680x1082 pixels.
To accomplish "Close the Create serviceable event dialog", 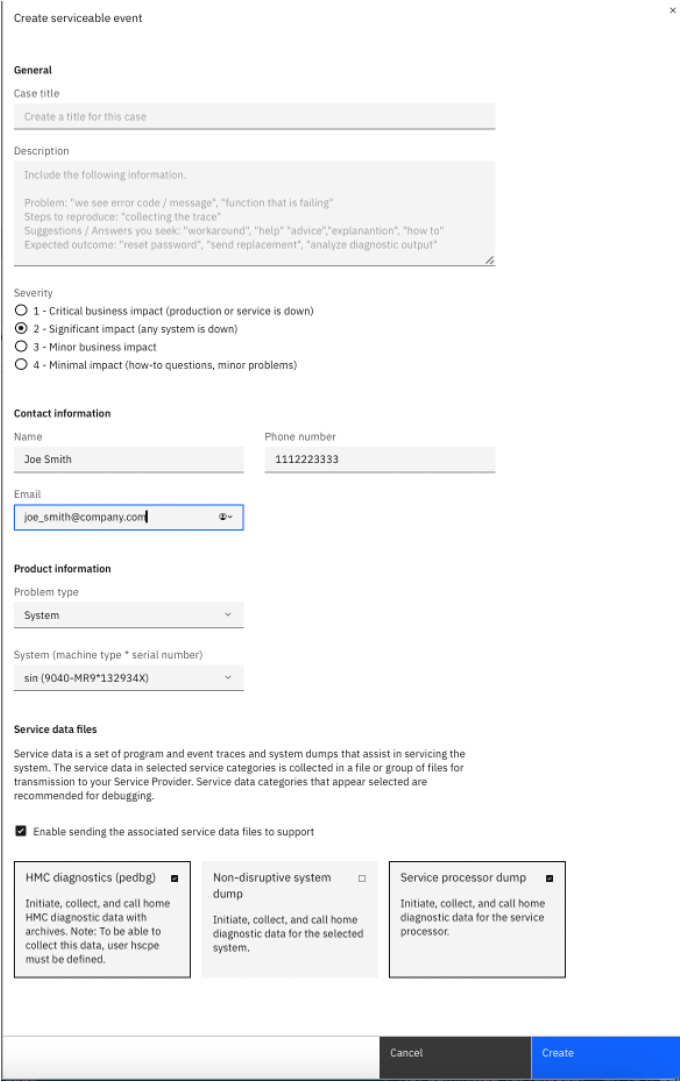I will (672, 10).
